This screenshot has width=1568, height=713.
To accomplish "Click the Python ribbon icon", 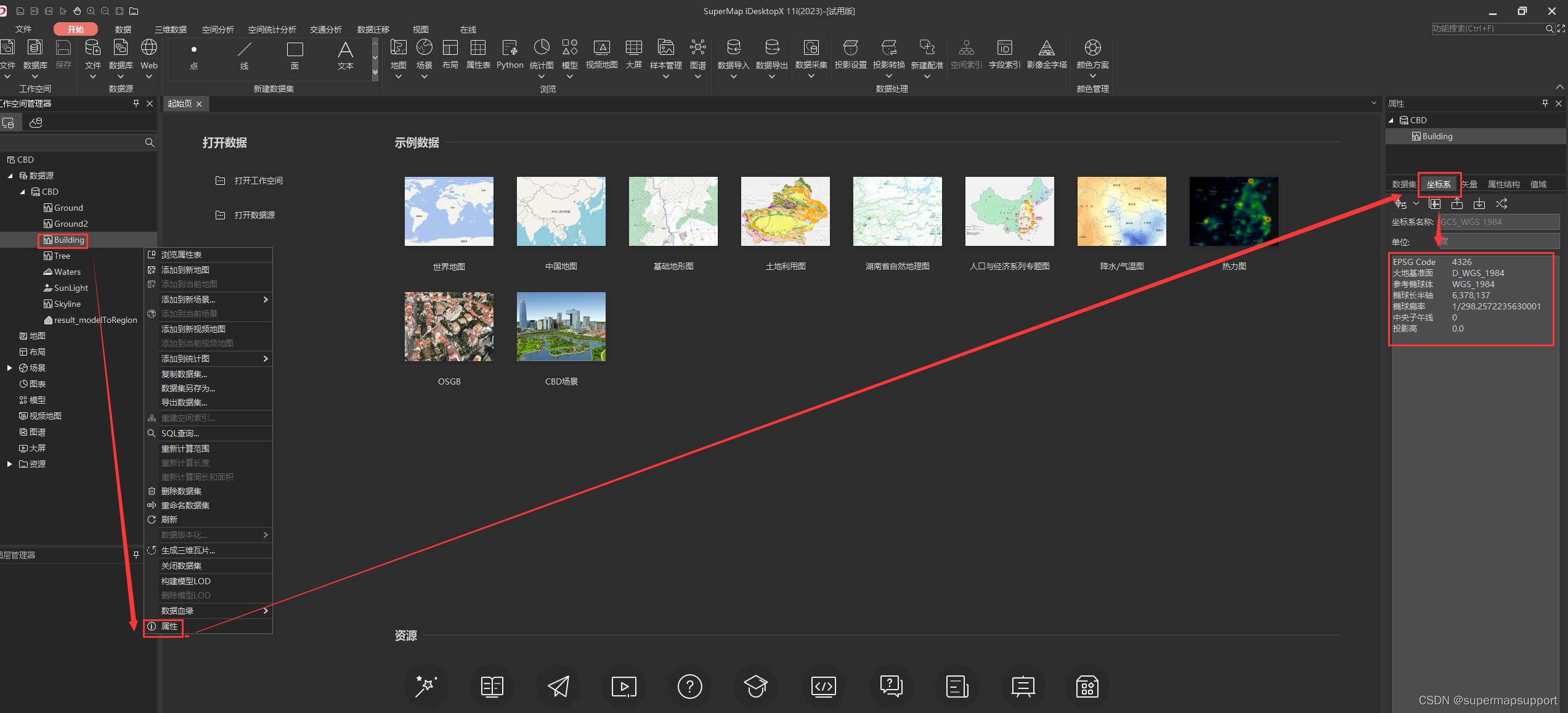I will (510, 54).
